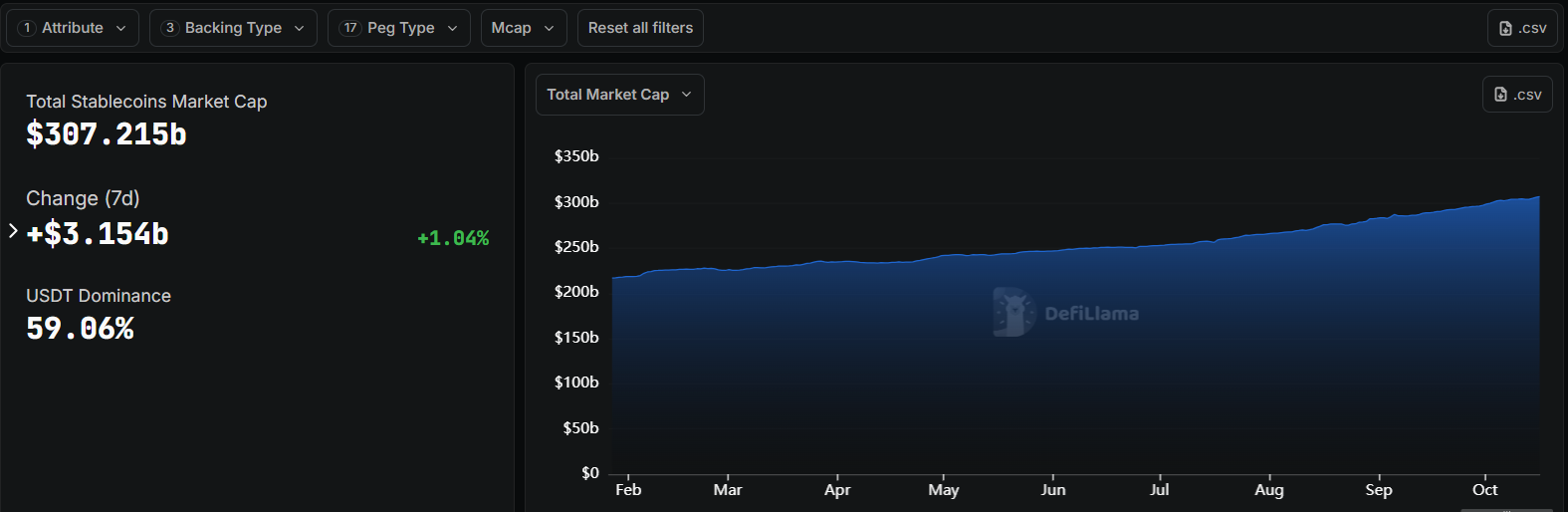Click the $350b label on chart axis
1568x512 pixels.
[x=576, y=156]
